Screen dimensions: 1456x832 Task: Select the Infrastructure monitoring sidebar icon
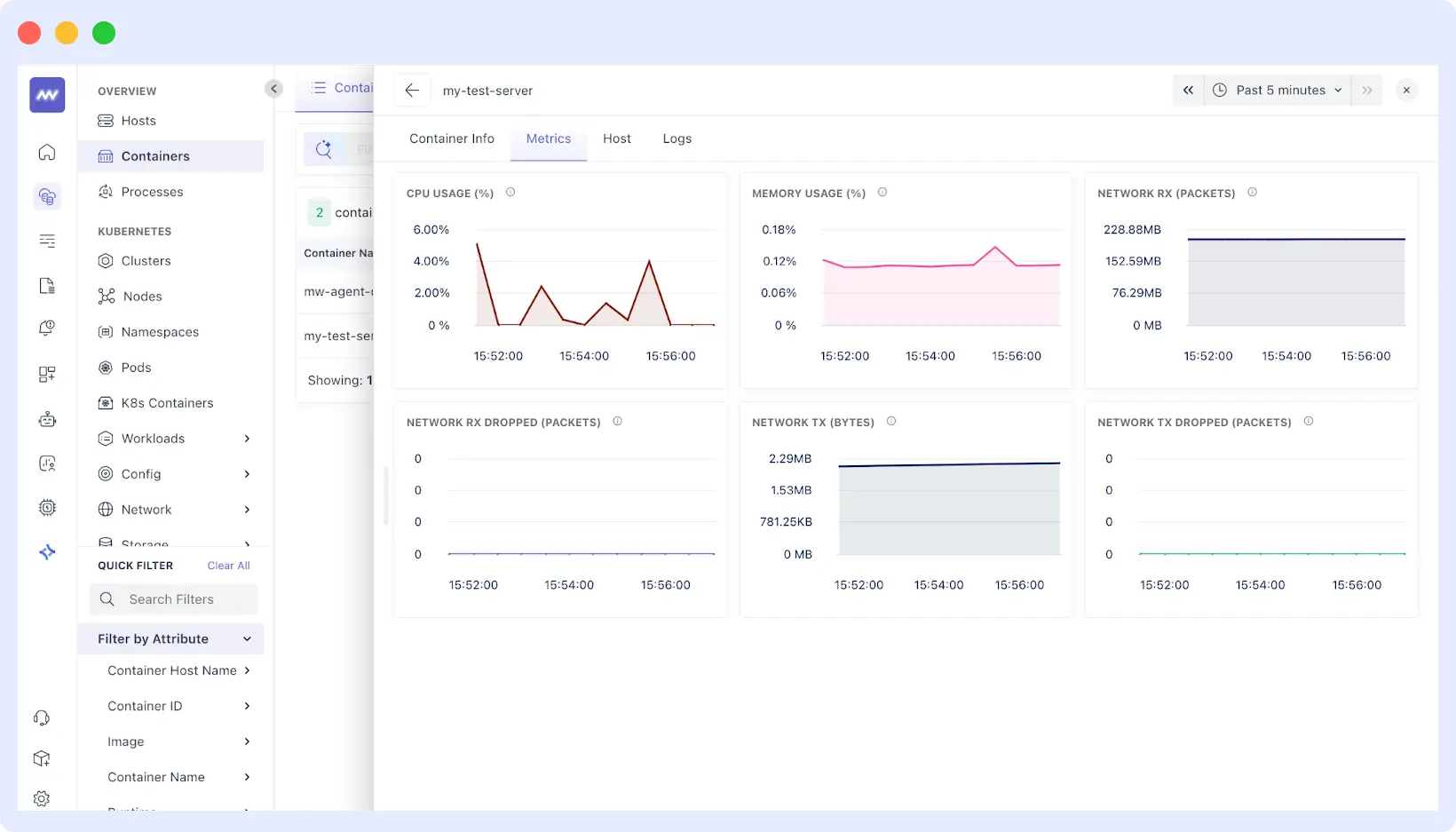click(46, 196)
